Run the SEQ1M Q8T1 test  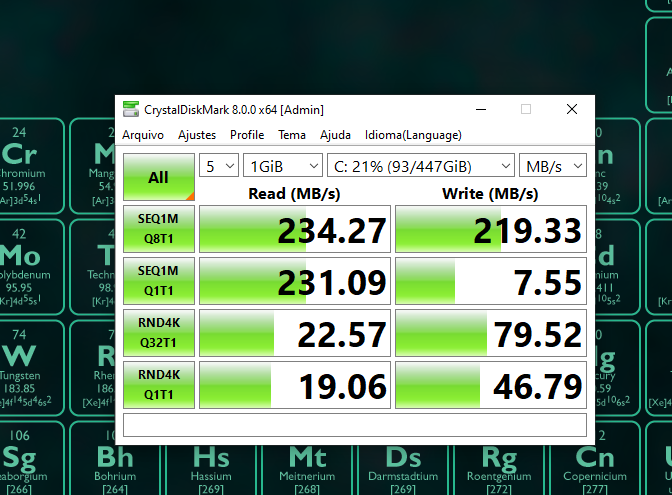click(159, 229)
